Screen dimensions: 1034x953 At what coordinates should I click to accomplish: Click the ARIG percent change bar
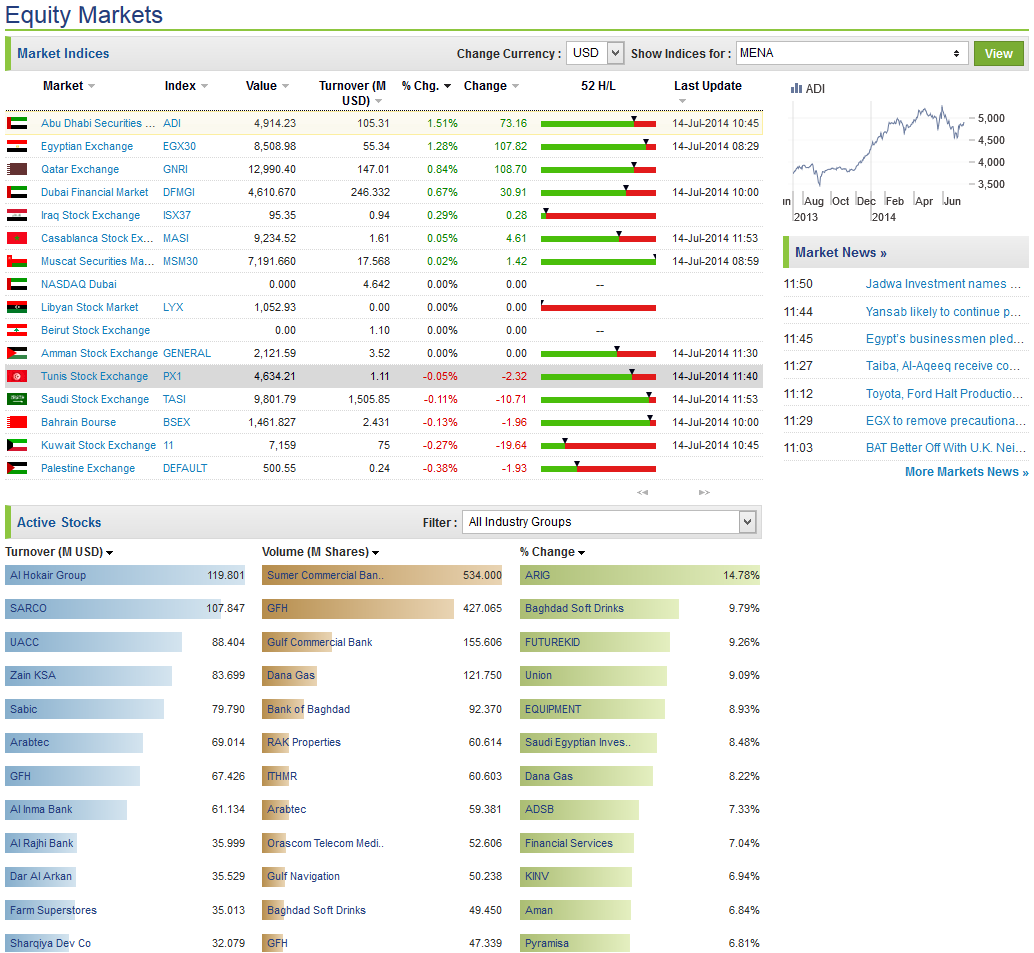point(640,575)
